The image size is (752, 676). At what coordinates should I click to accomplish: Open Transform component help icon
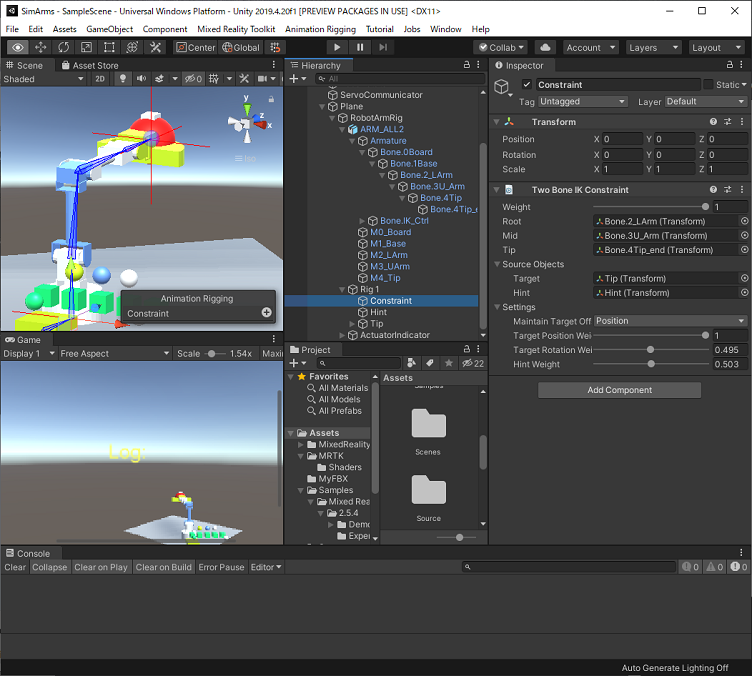coord(713,122)
